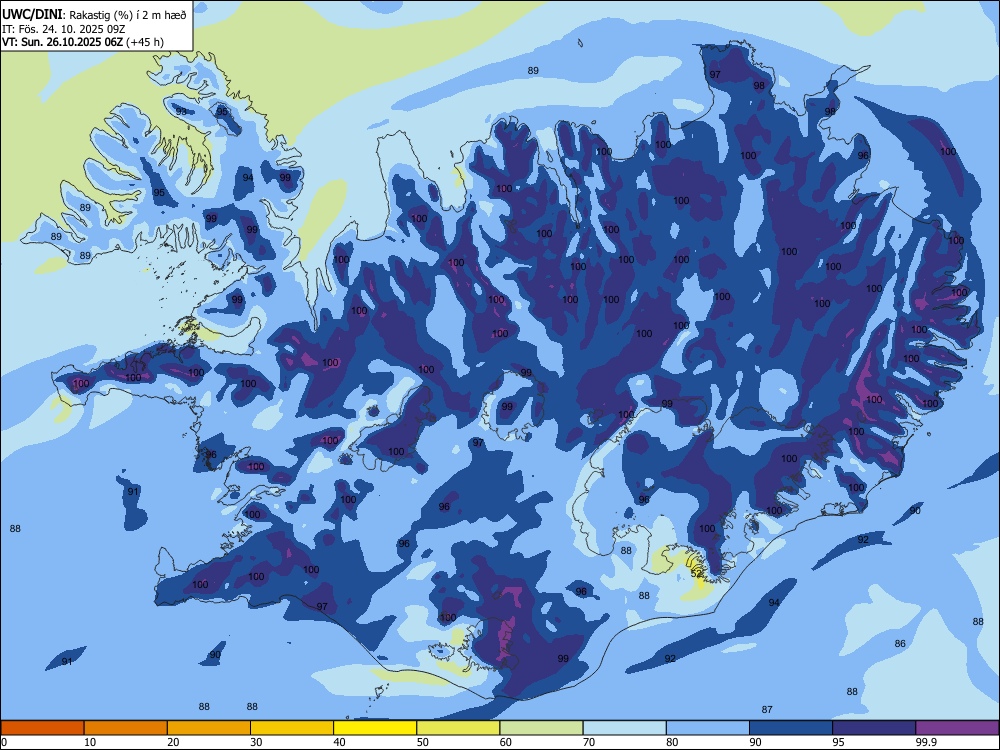Pick the purple legend swatch above 99.9
The image size is (1000, 750).
(x=957, y=728)
